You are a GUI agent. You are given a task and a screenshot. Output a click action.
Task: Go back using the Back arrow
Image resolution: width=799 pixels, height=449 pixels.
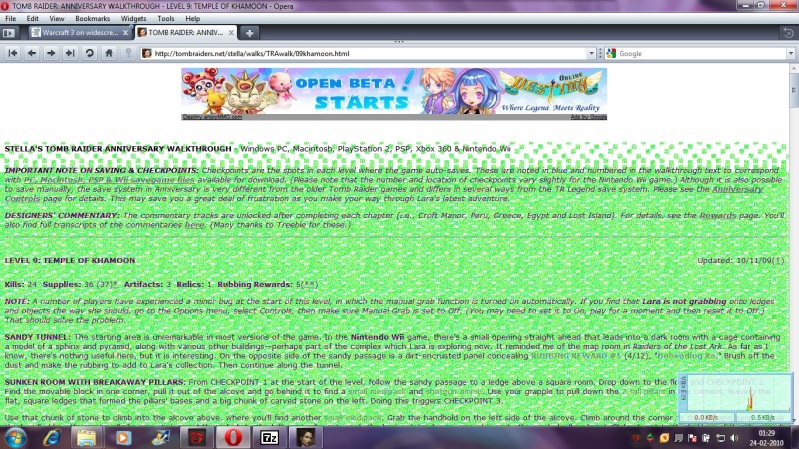[32, 53]
